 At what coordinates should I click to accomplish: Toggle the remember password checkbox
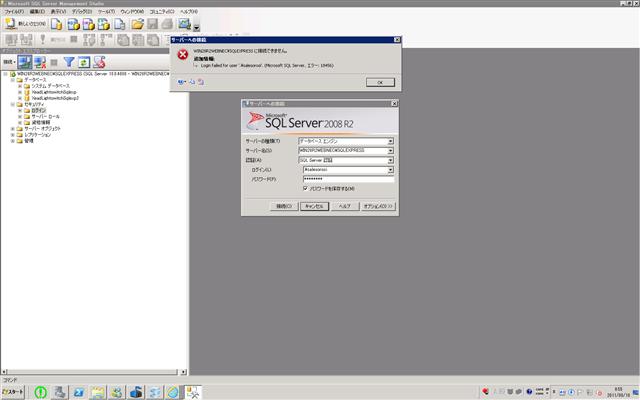coord(305,188)
